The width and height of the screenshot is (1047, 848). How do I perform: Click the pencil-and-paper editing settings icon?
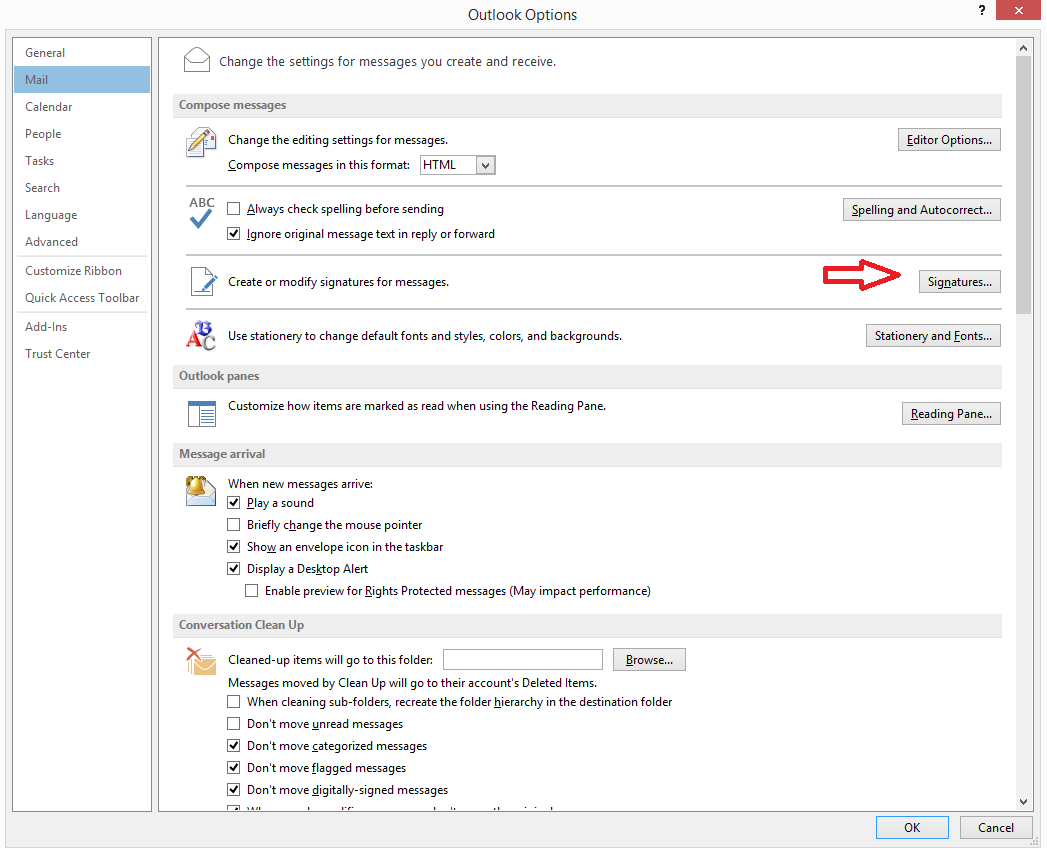[201, 143]
